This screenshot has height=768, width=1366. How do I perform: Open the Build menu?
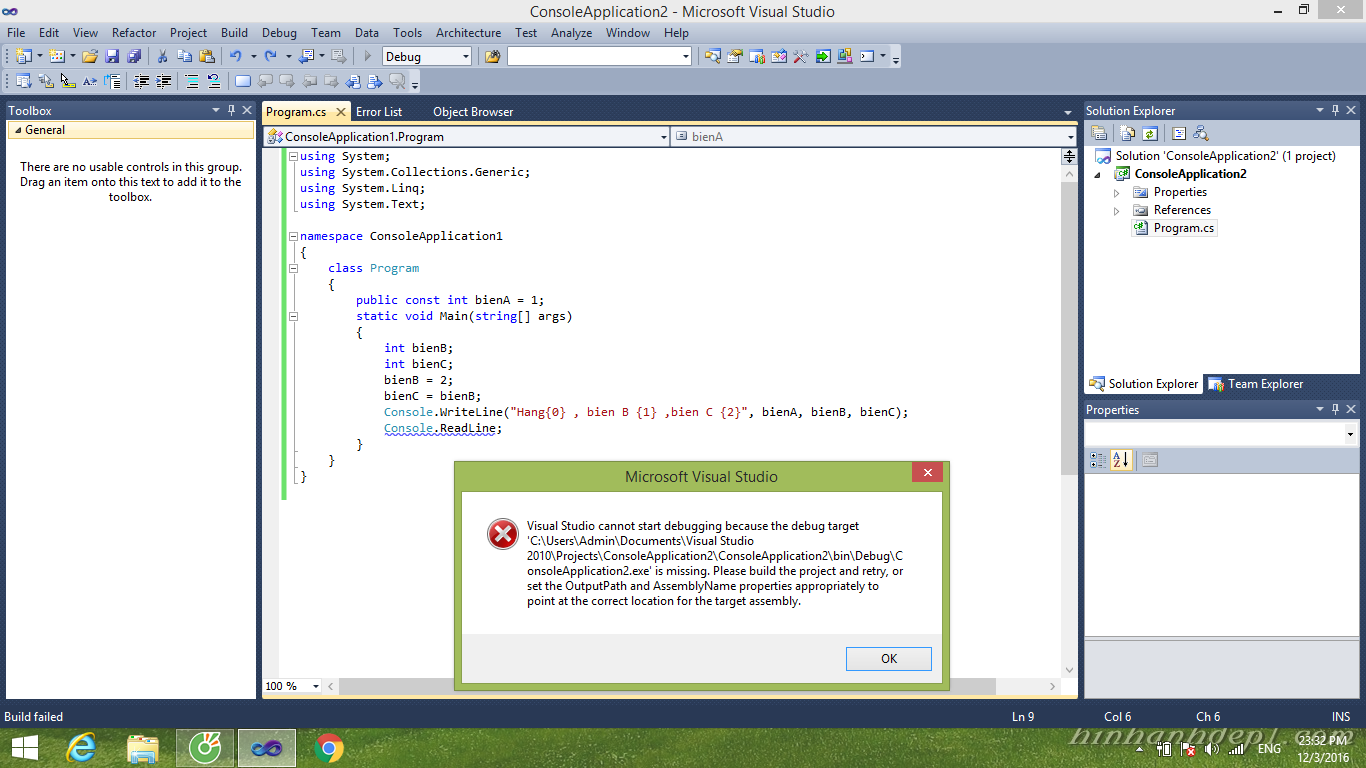(x=234, y=33)
